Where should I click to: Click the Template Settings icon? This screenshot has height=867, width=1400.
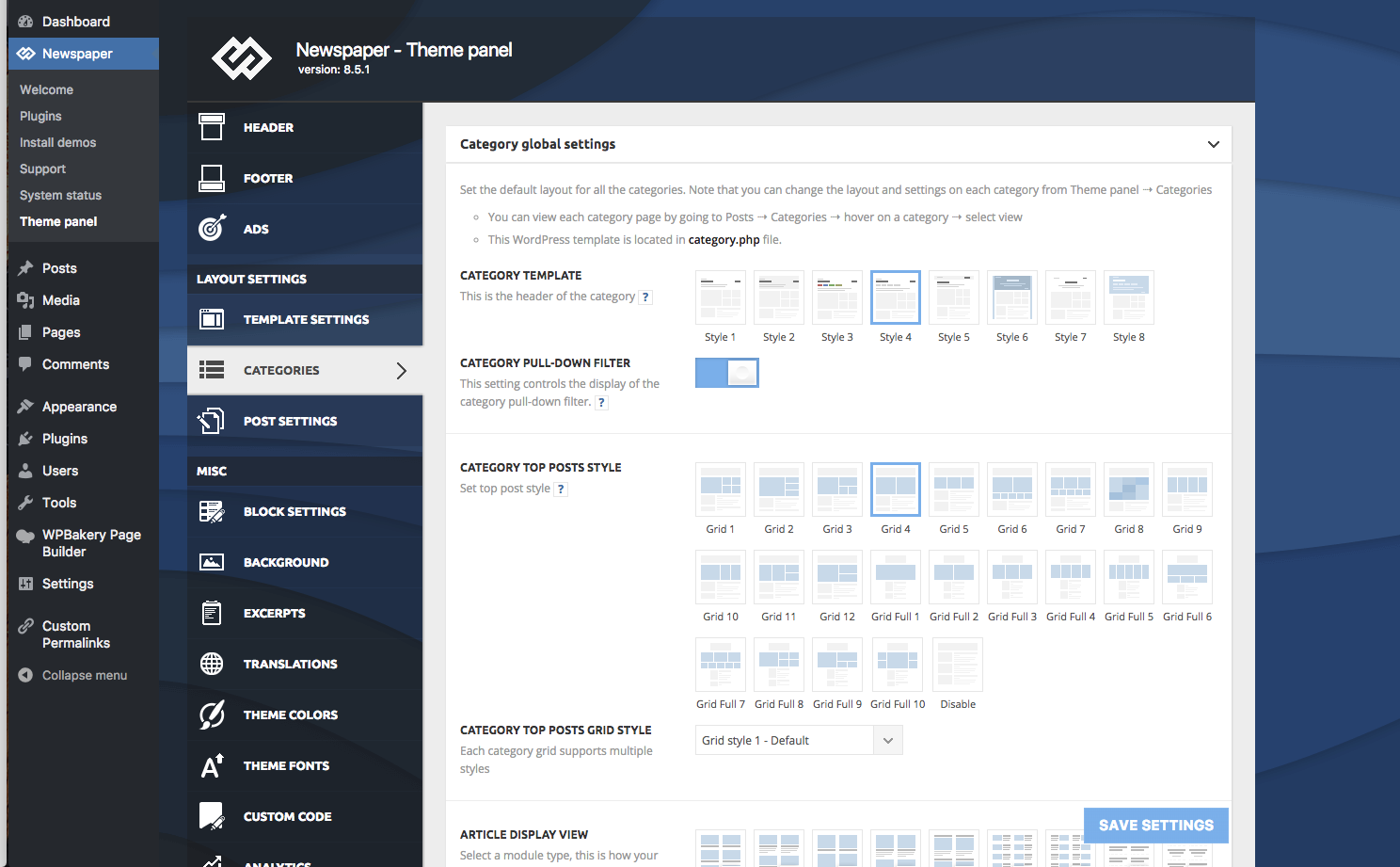tap(212, 319)
